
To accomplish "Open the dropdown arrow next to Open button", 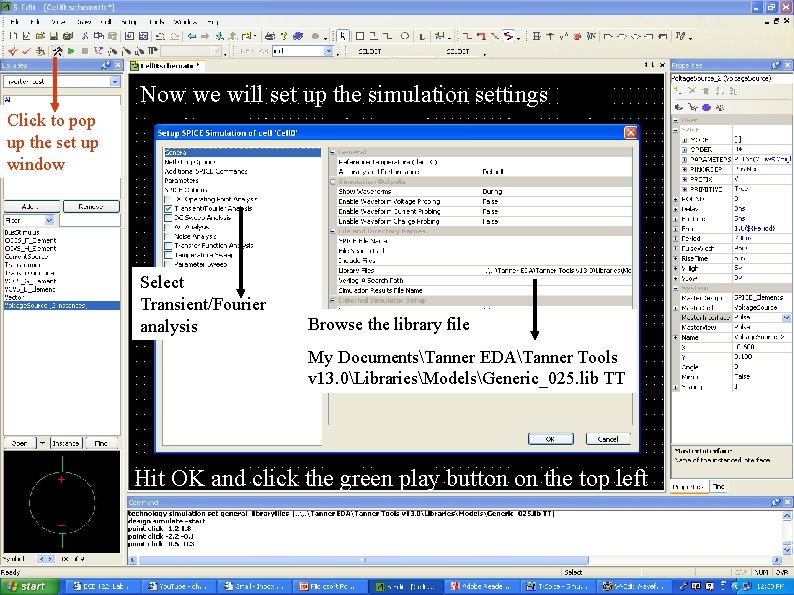I will pos(43,443).
